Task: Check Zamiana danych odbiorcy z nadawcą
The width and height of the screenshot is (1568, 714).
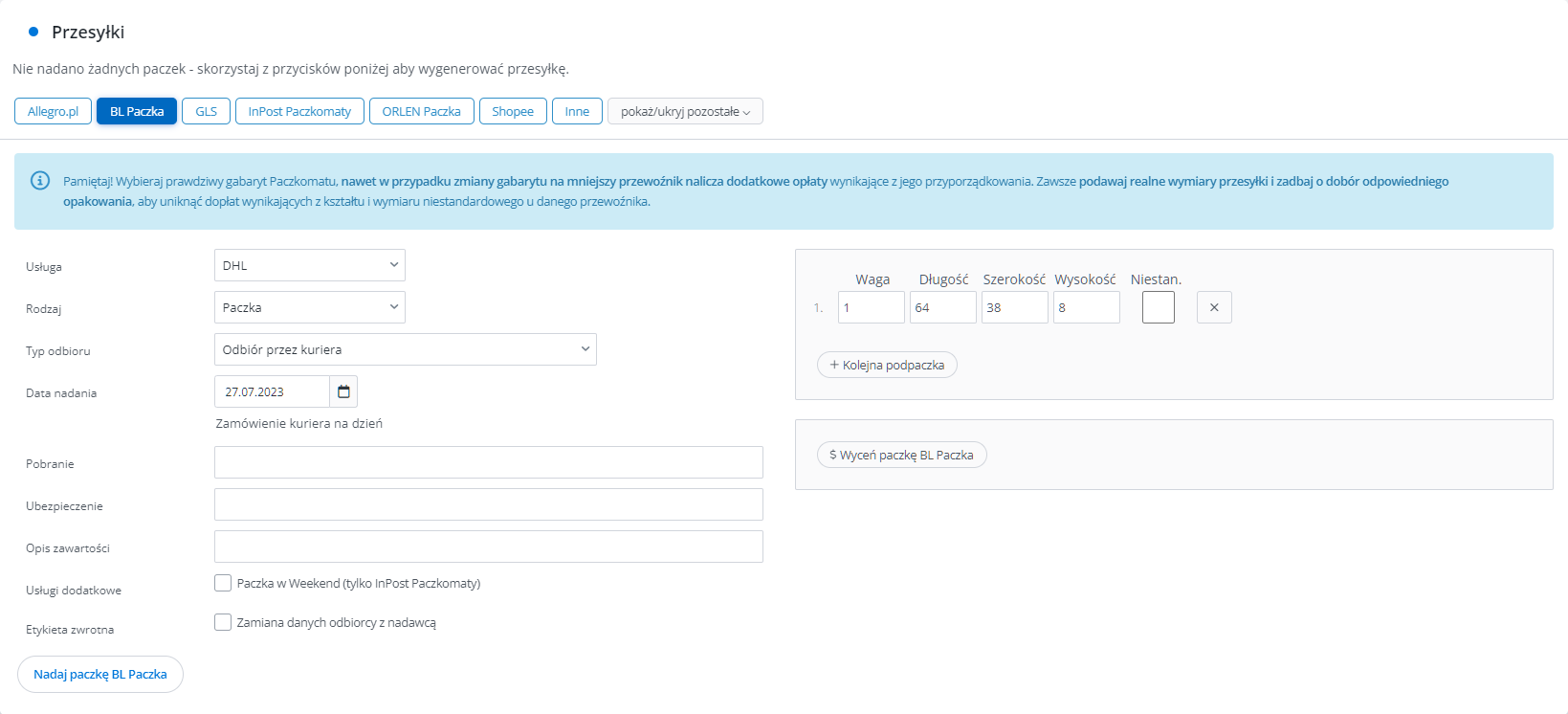Action: (x=223, y=622)
